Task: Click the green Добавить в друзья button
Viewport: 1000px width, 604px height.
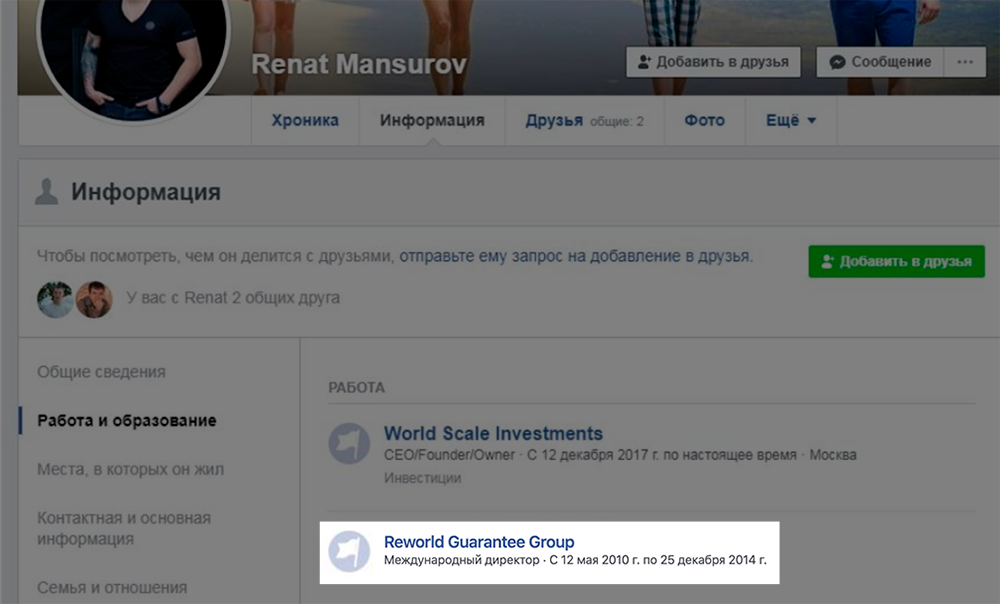Action: tap(897, 261)
